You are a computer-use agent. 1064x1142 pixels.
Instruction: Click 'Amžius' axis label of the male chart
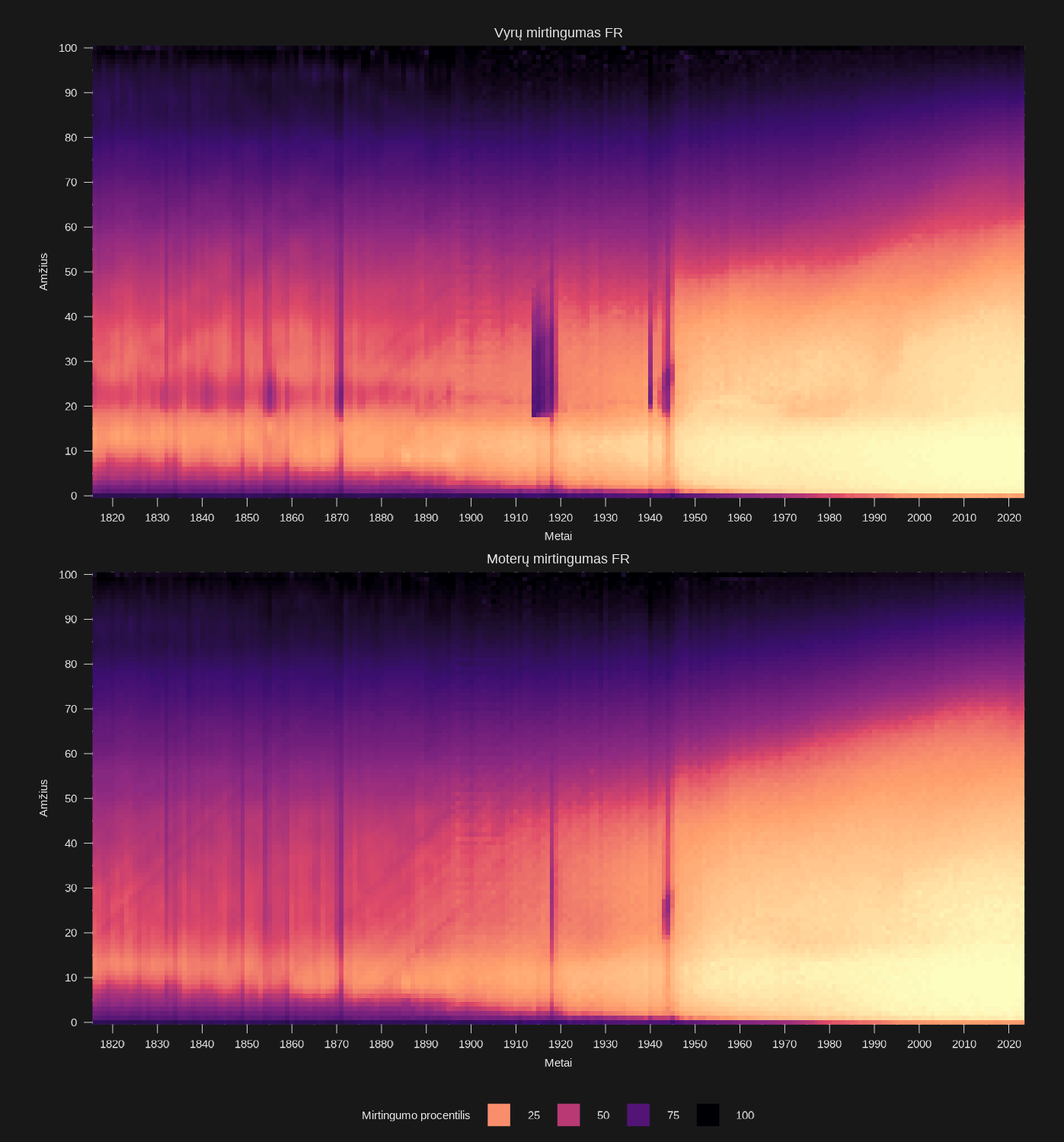coord(43,272)
